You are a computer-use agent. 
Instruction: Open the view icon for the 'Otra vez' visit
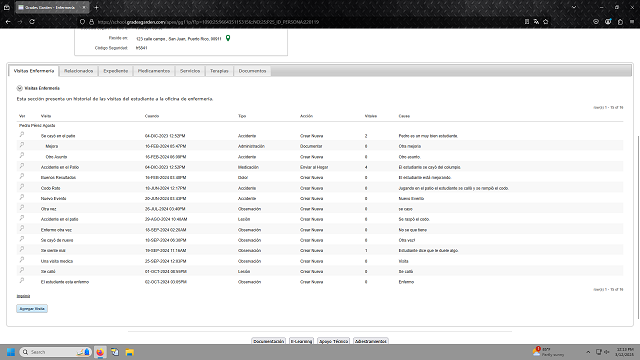coord(22,208)
